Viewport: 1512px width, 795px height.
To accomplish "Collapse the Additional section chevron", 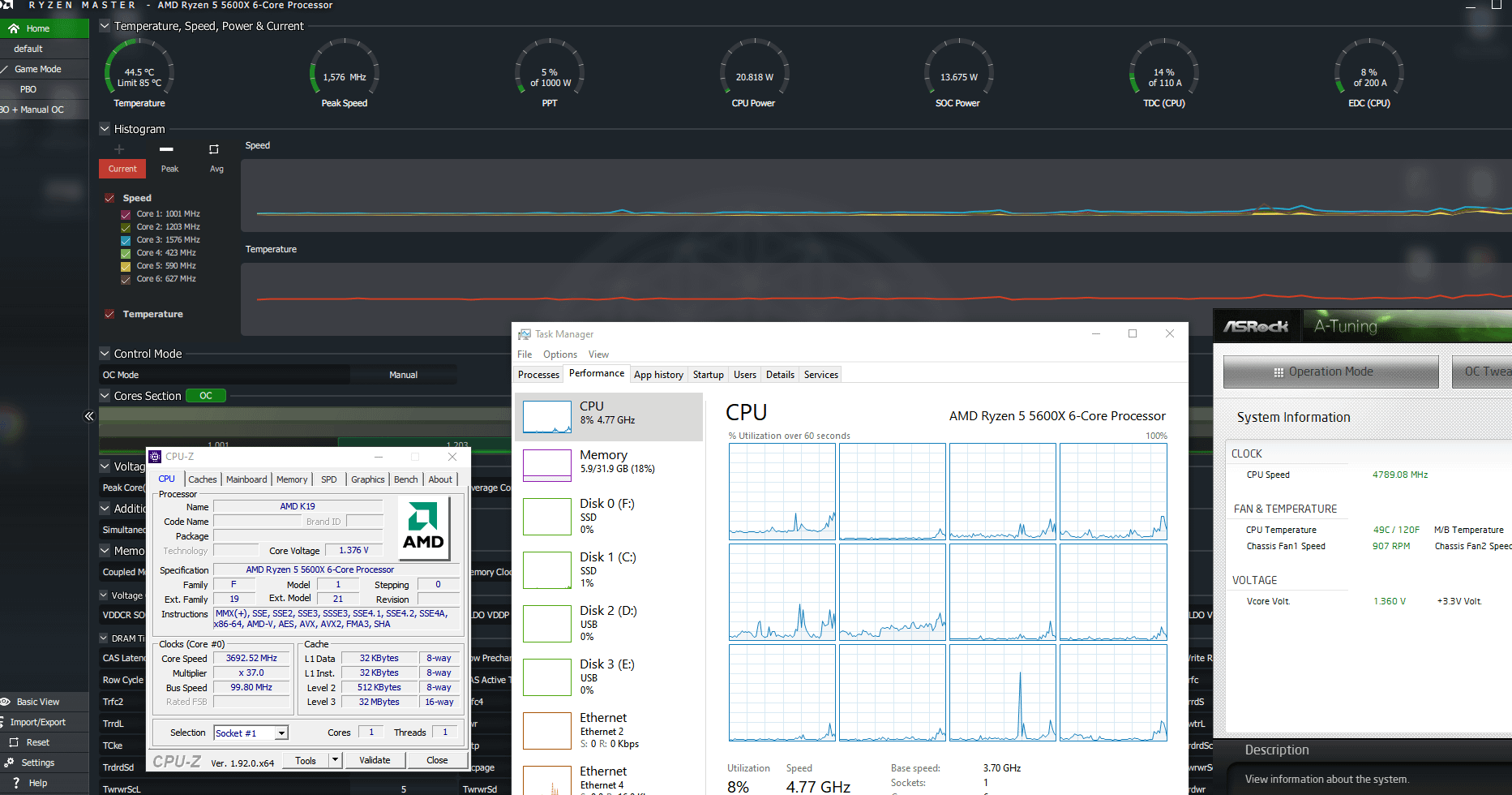I will 105,508.
